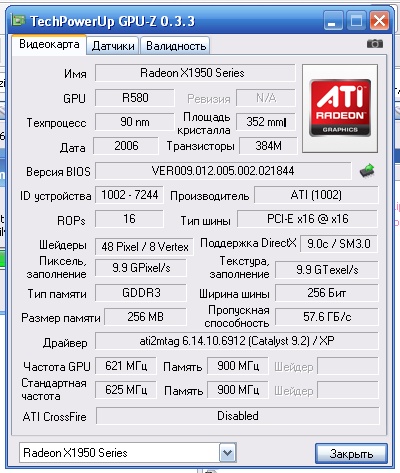Maximize the GPU-Z window
400x473 pixels.
(x=356, y=21)
